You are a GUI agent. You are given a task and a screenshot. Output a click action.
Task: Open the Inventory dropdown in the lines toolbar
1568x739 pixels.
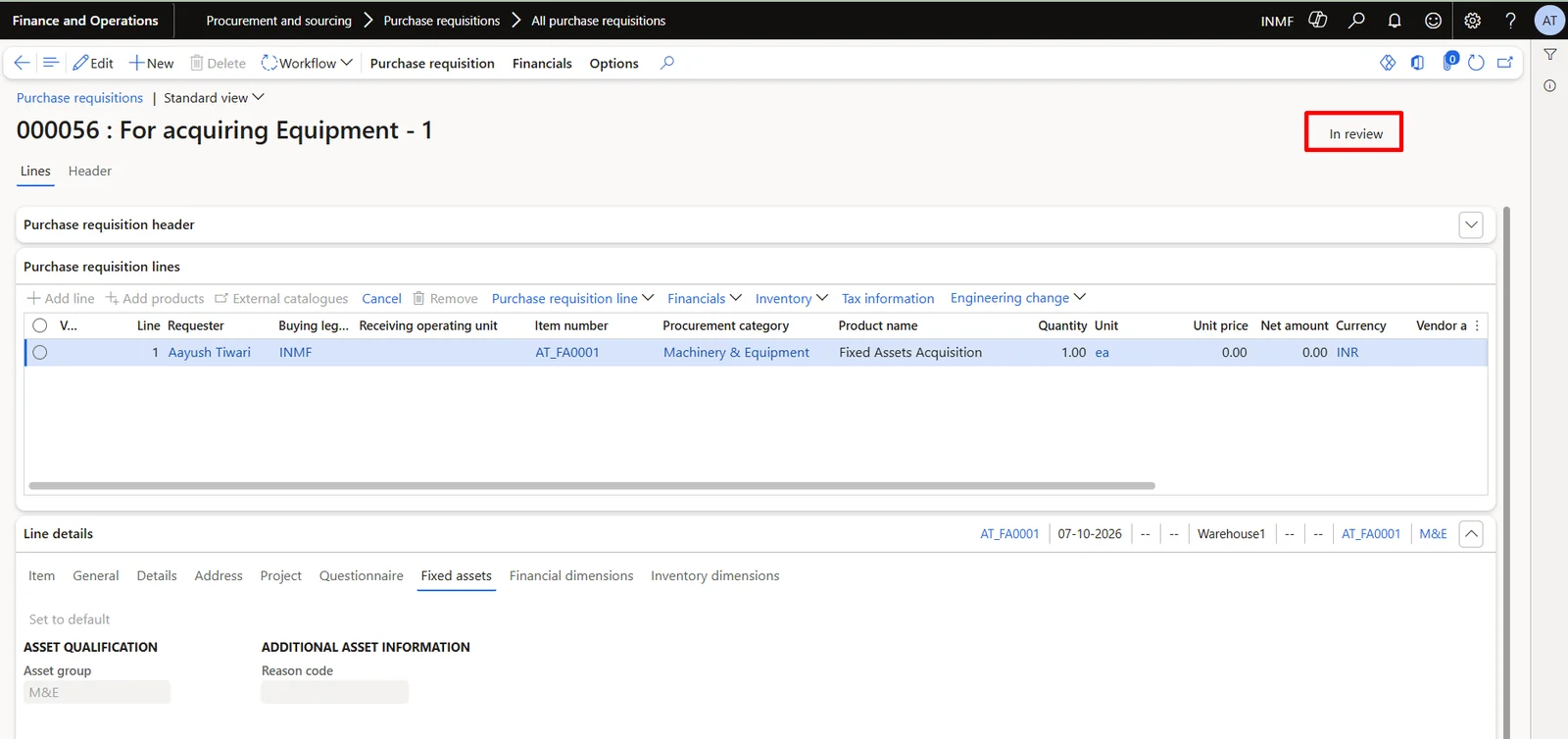[x=792, y=298]
